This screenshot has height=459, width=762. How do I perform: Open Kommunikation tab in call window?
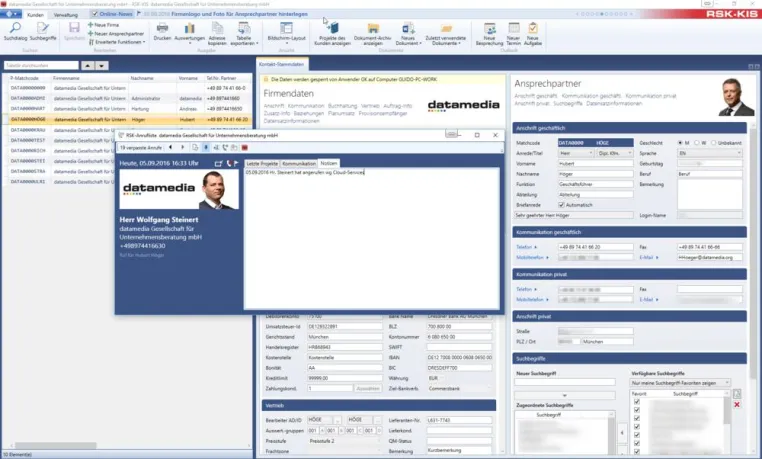299,164
